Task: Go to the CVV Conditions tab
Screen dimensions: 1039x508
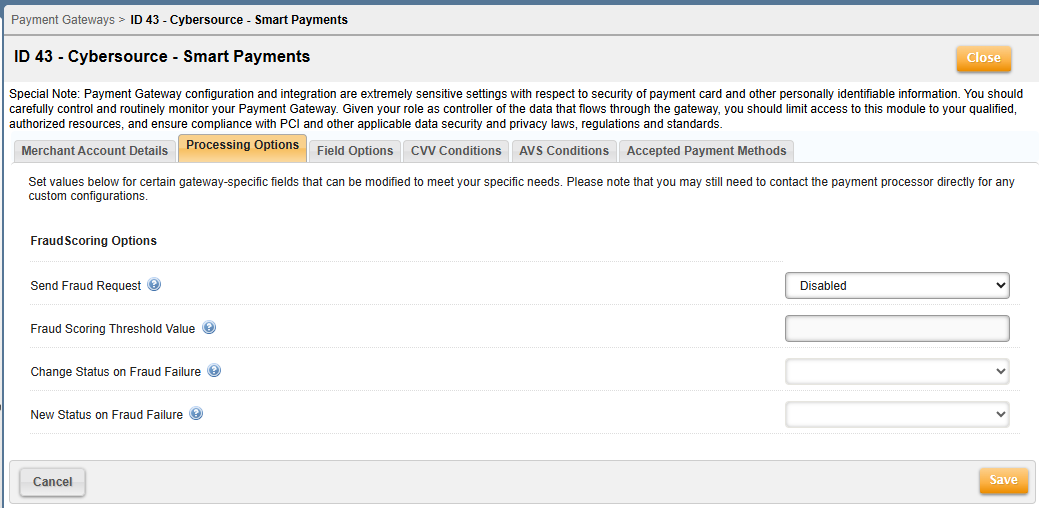Action: [456, 151]
